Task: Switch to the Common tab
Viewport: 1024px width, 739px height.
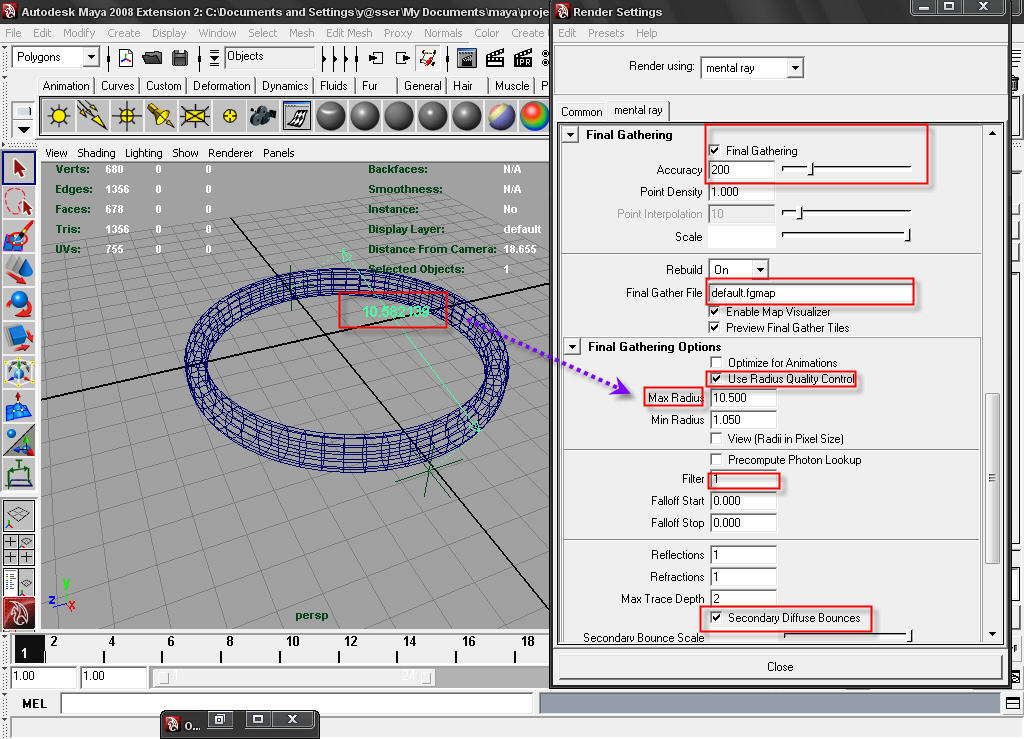Action: pyautogui.click(x=581, y=112)
